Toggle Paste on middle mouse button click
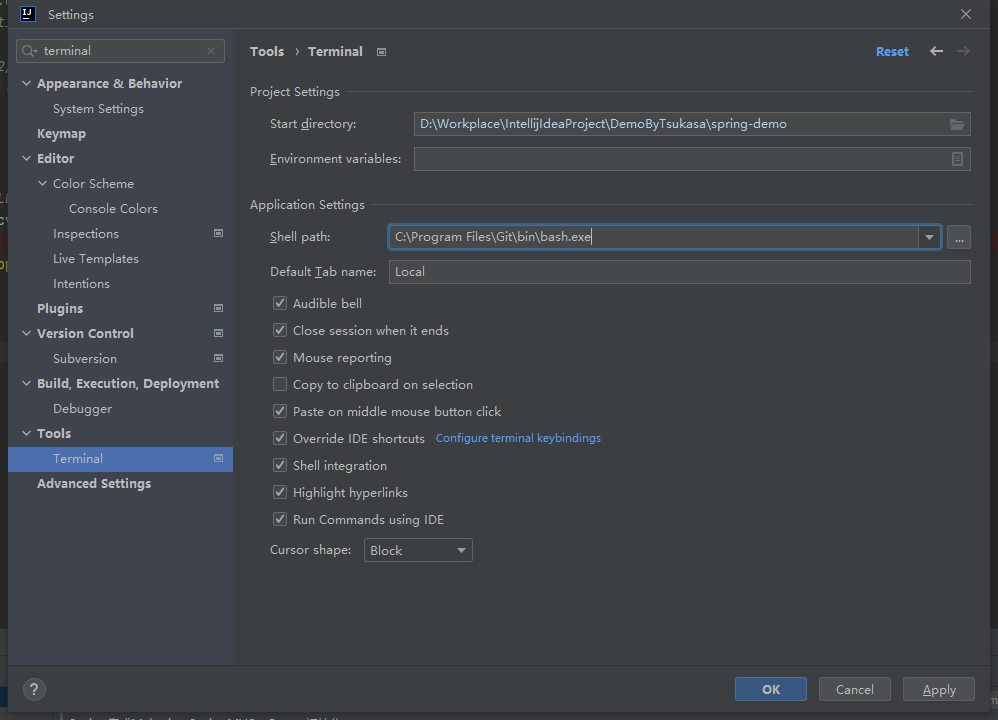This screenshot has height=720, width=998. point(280,411)
